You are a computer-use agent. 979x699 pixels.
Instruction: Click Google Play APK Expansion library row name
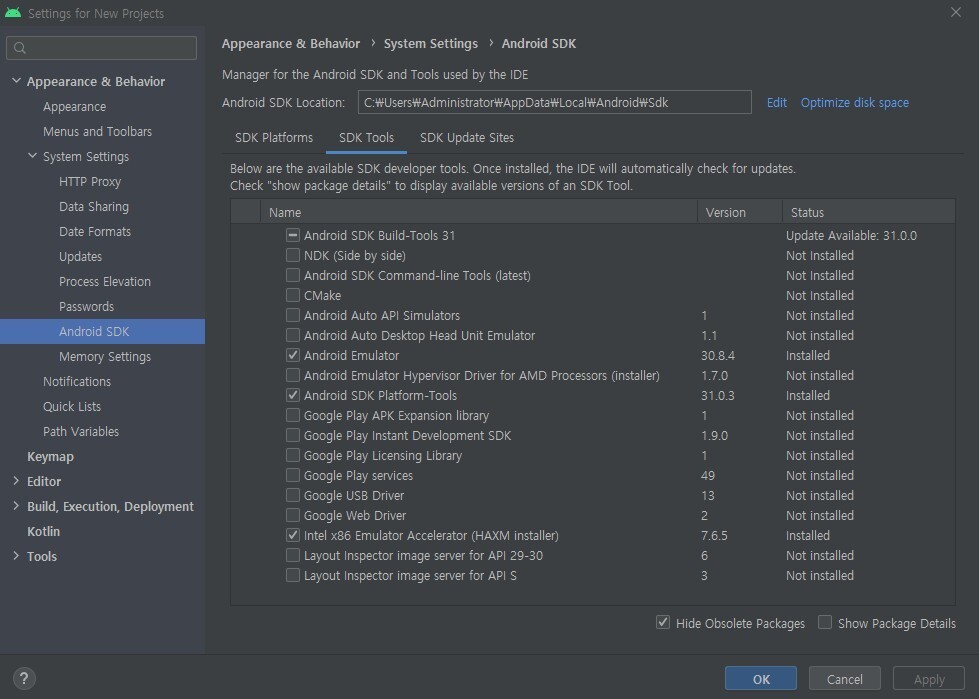tap(396, 416)
